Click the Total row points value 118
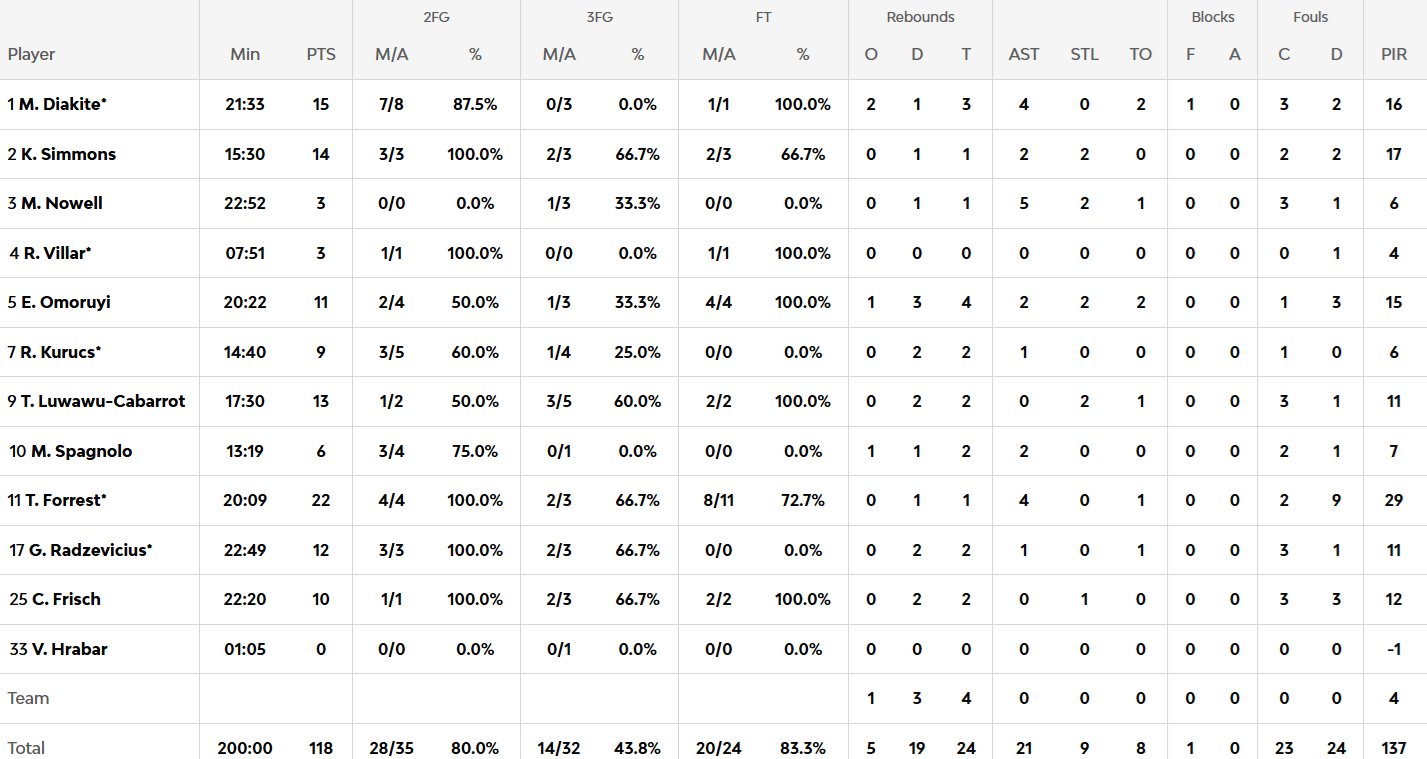The height and width of the screenshot is (759, 1427). [x=321, y=748]
